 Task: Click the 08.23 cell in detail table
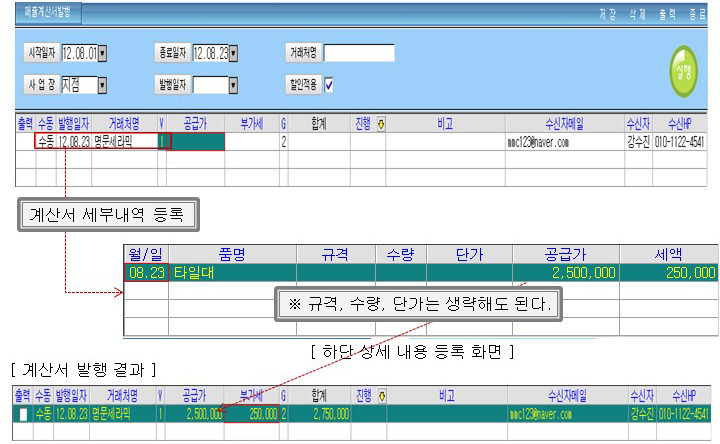pyautogui.click(x=147, y=273)
